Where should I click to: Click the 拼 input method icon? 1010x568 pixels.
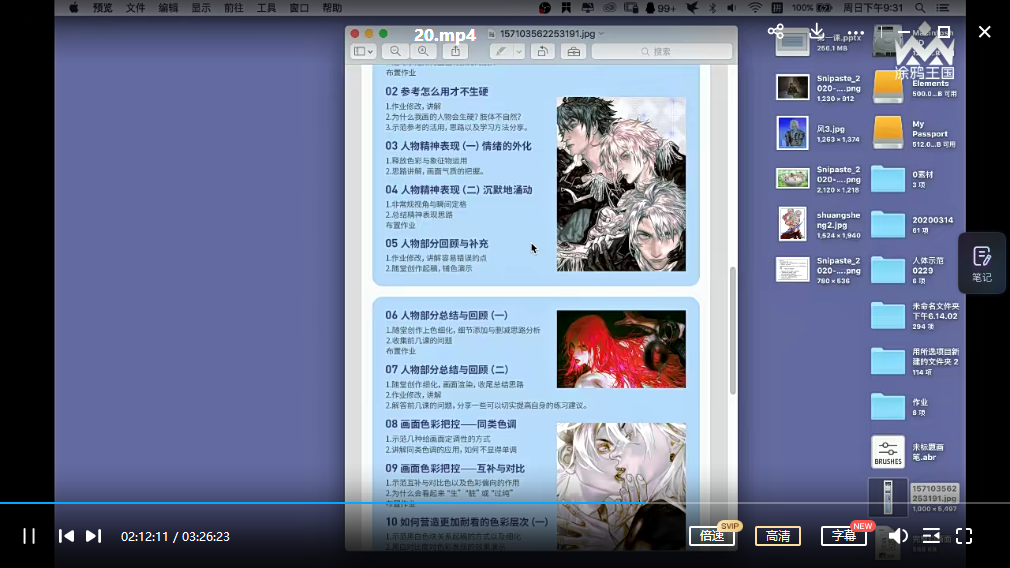(777, 8)
